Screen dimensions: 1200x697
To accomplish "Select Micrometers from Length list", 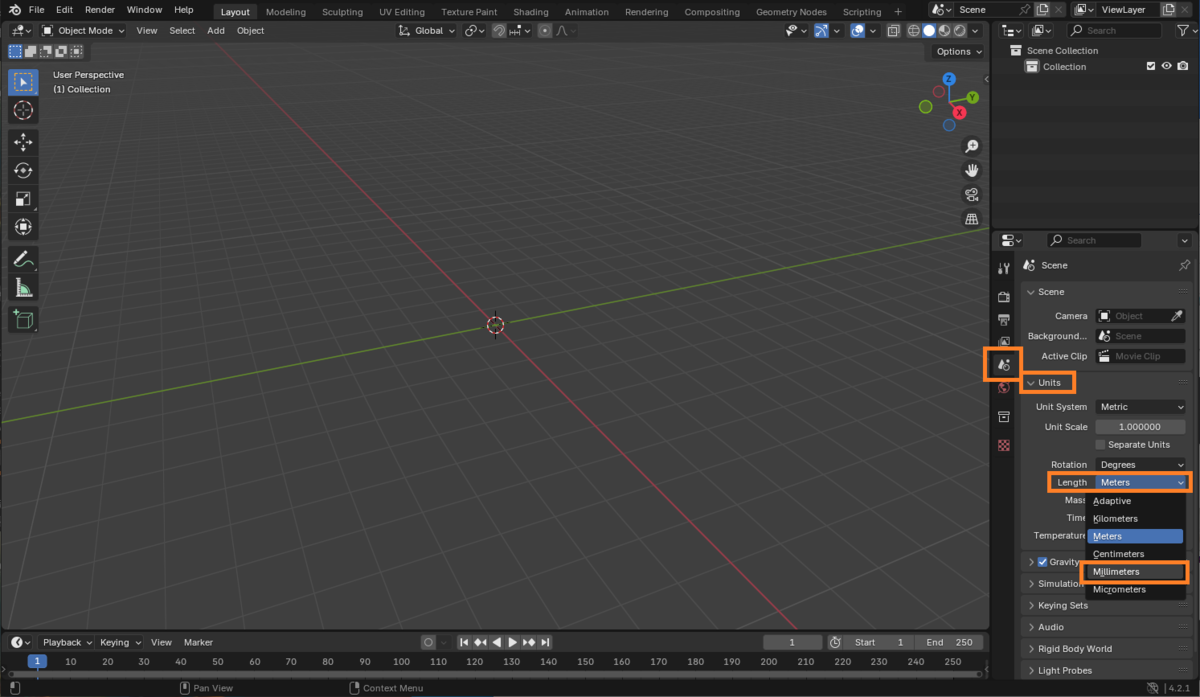I will click(x=1136, y=590).
